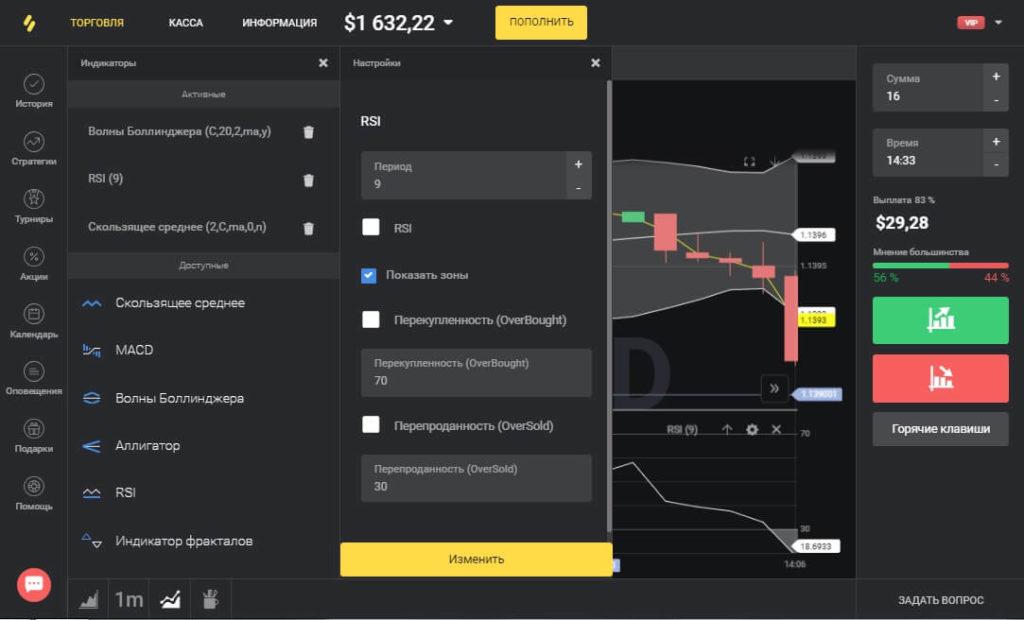1024x620 pixels.
Task: Check Перекупленность (OverBought) checkbox
Action: point(371,320)
